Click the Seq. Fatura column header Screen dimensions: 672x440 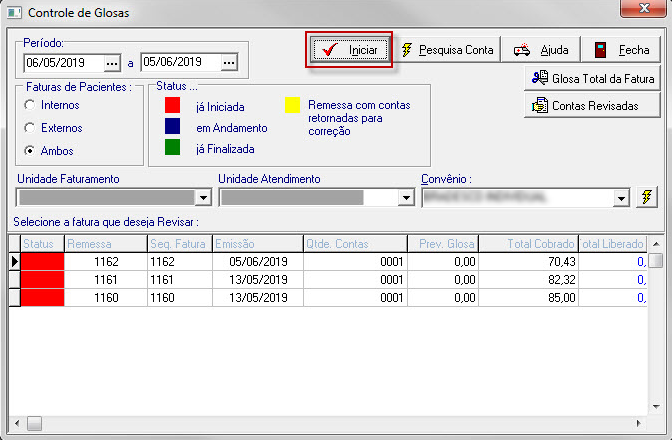click(180, 244)
